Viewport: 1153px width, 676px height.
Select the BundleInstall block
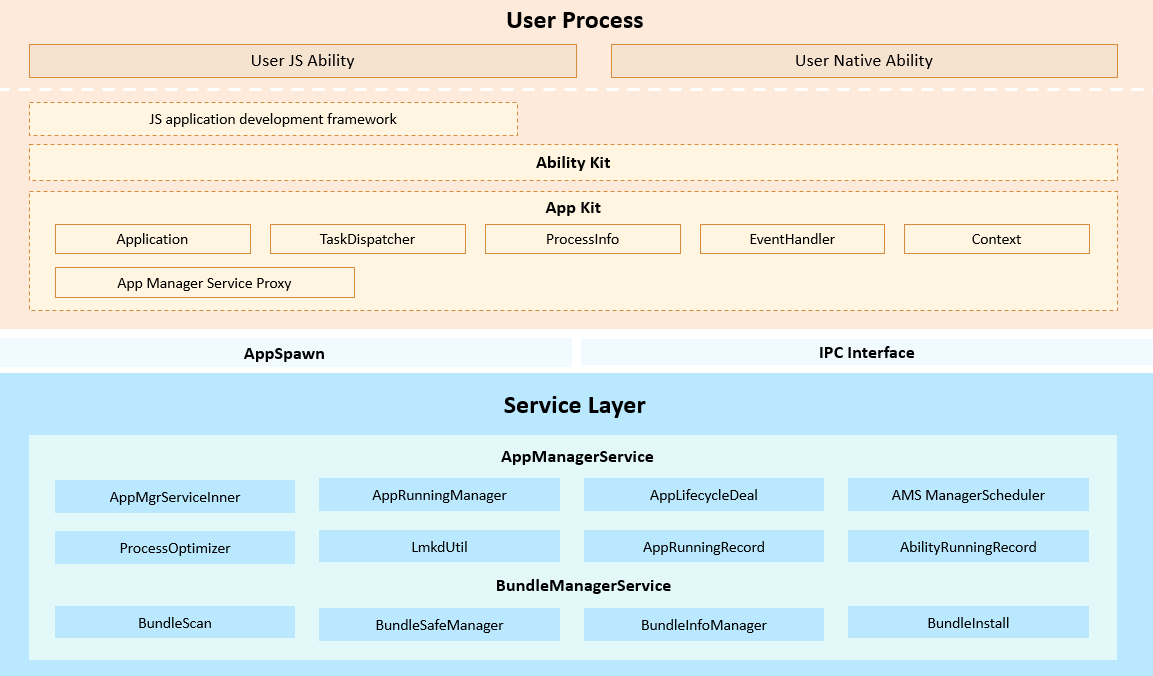[x=968, y=623]
